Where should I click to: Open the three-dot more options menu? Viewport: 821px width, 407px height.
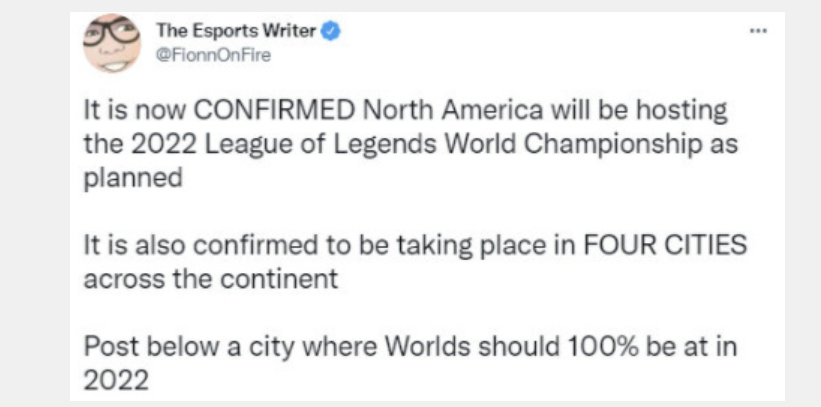(x=758, y=31)
